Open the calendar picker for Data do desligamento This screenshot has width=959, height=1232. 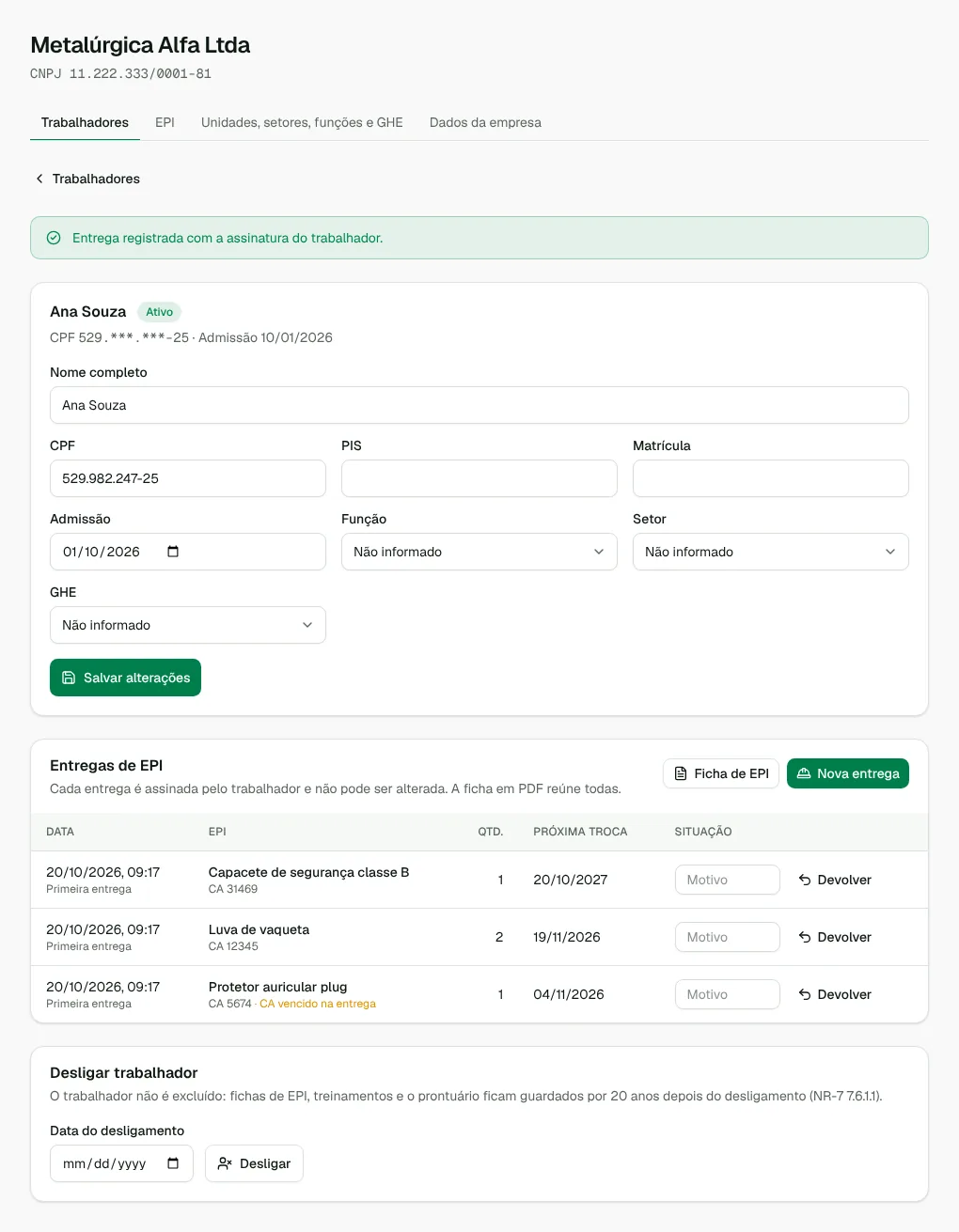tap(173, 1163)
